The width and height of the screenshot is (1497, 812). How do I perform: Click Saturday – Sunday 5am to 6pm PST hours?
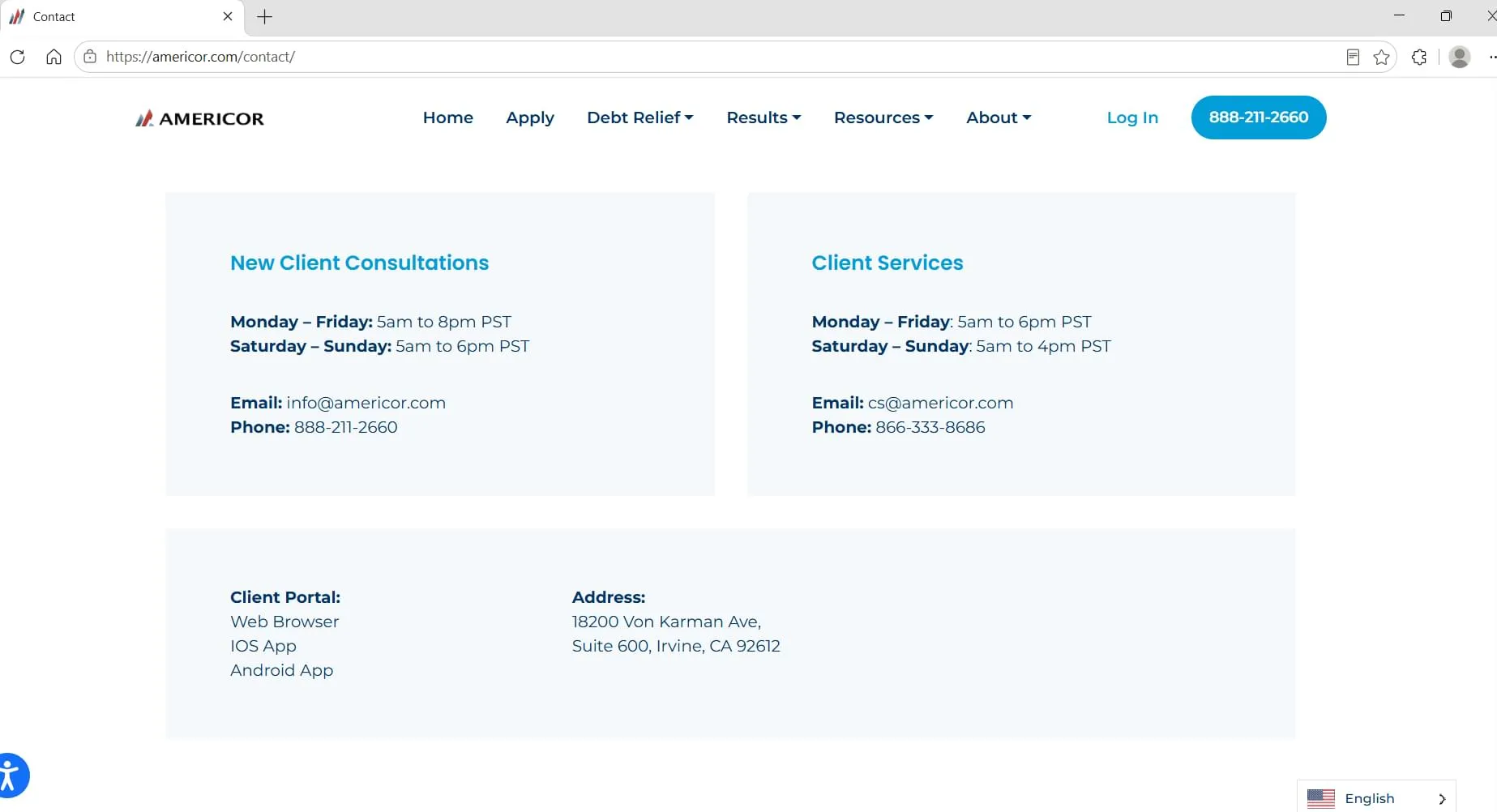(x=380, y=346)
